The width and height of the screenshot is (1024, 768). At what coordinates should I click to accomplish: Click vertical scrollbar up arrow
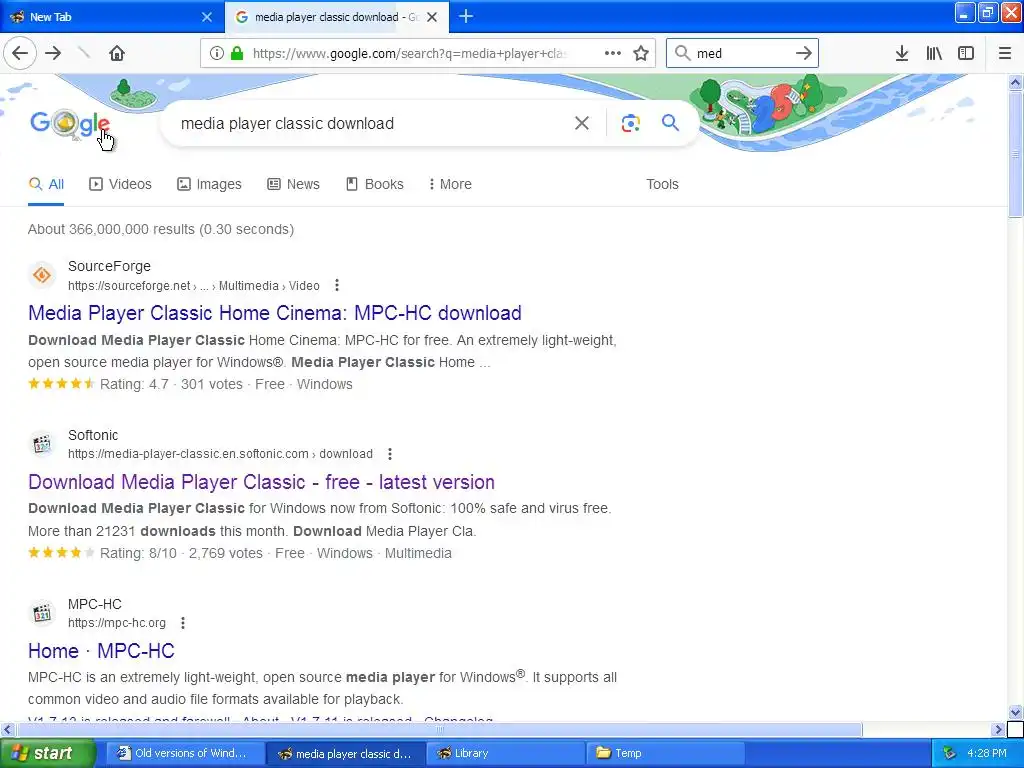click(1015, 82)
